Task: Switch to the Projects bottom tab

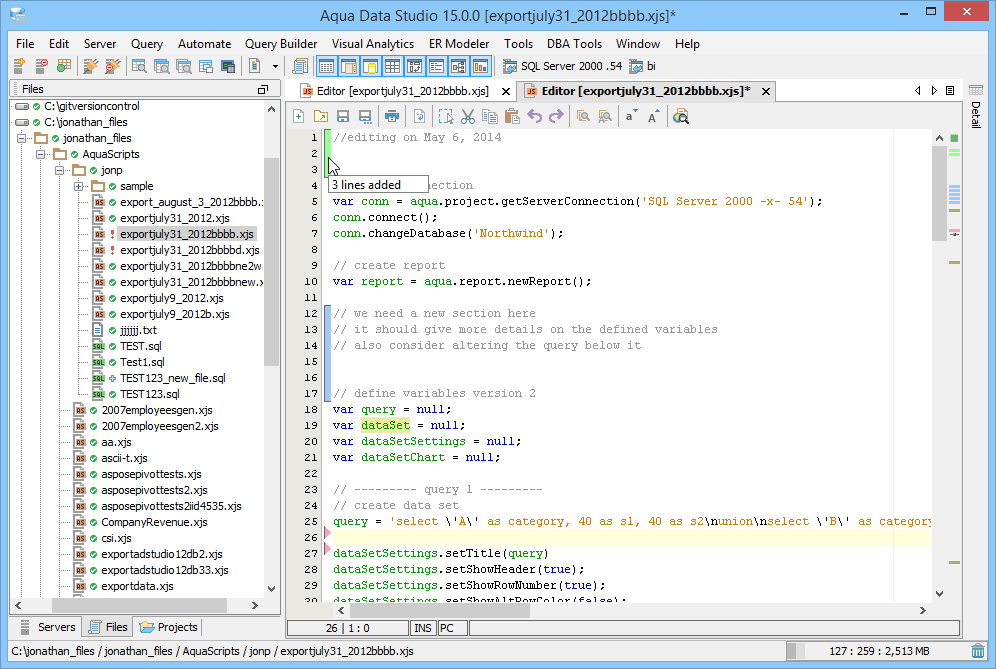Action: tap(169, 627)
